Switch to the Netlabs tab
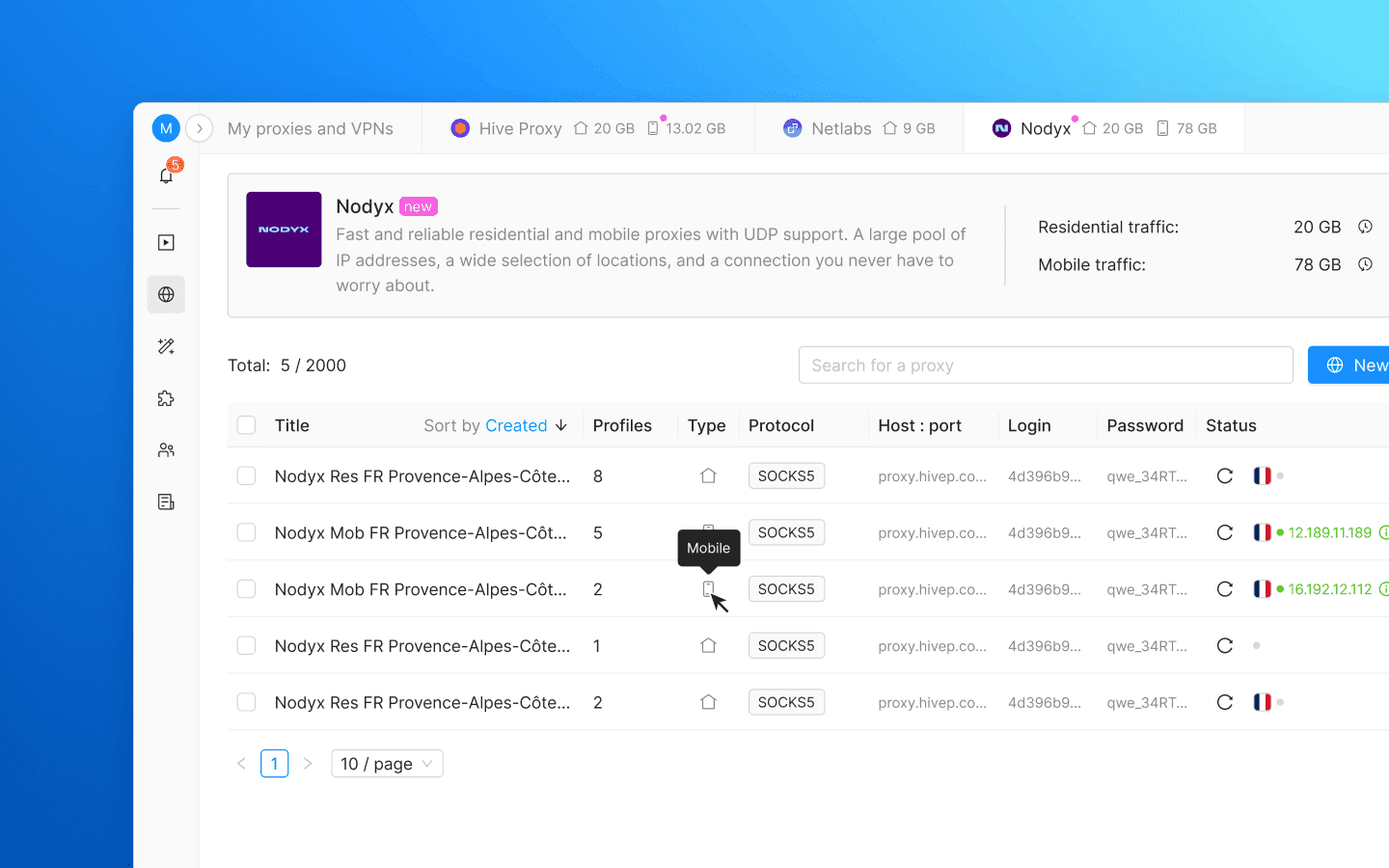 point(859,128)
